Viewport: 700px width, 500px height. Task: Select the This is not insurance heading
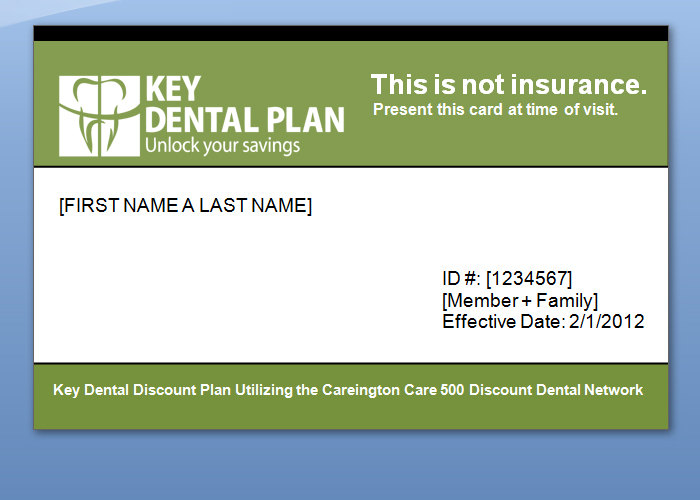coord(509,84)
